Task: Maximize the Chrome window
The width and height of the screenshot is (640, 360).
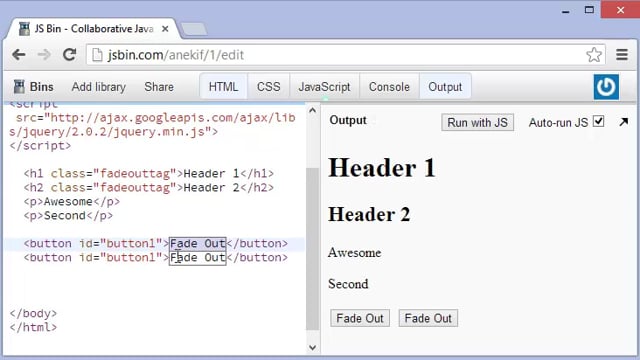Action: pos(589,10)
